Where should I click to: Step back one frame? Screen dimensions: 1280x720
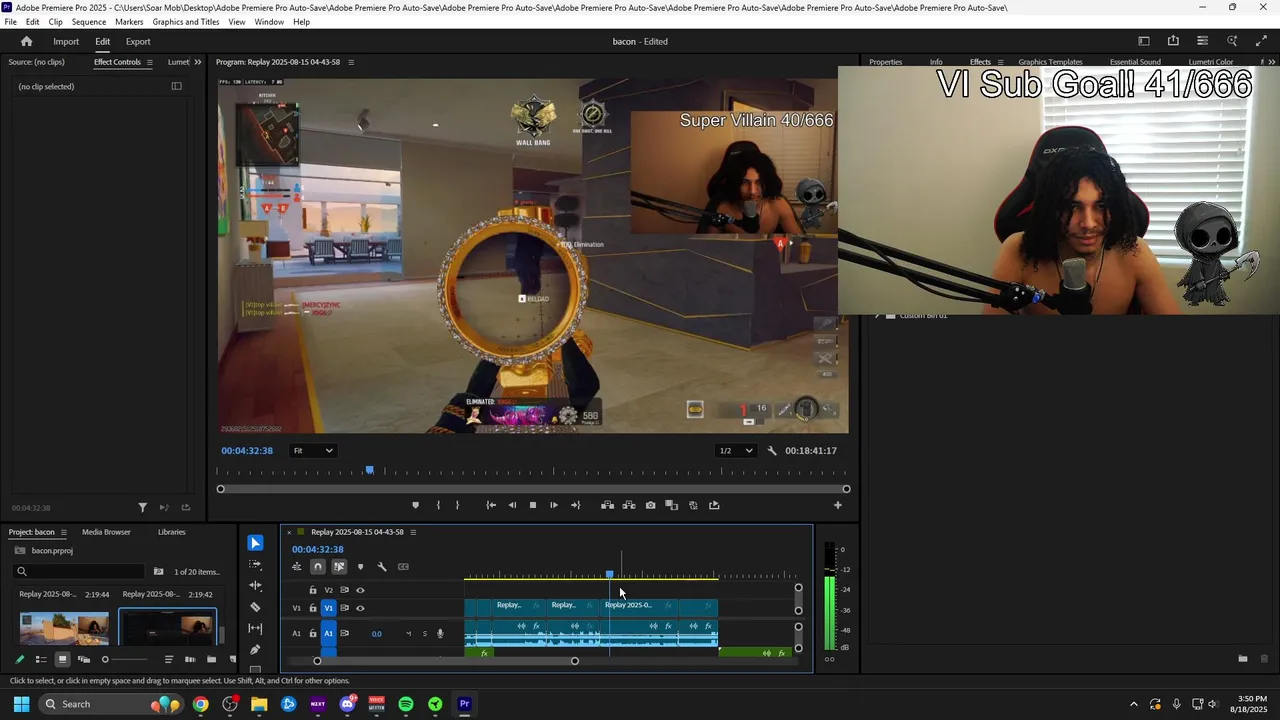[512, 505]
